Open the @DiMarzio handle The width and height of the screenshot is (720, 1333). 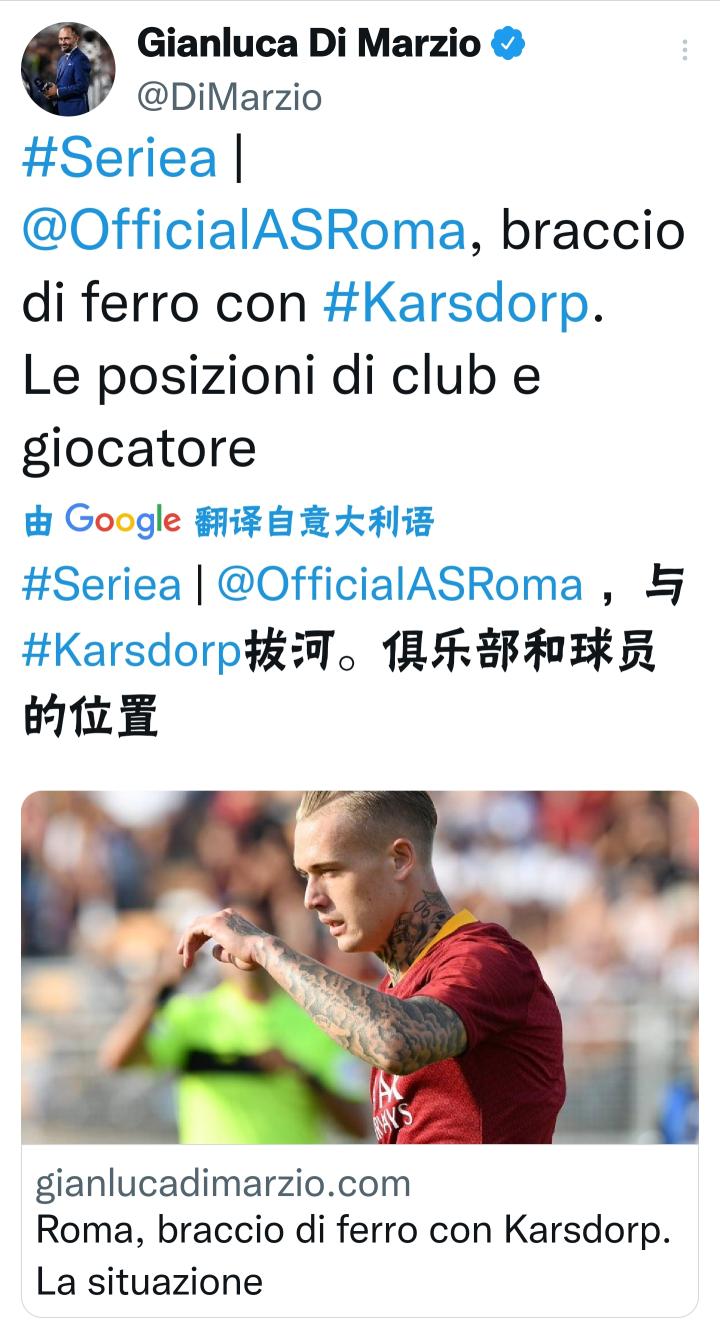click(229, 97)
